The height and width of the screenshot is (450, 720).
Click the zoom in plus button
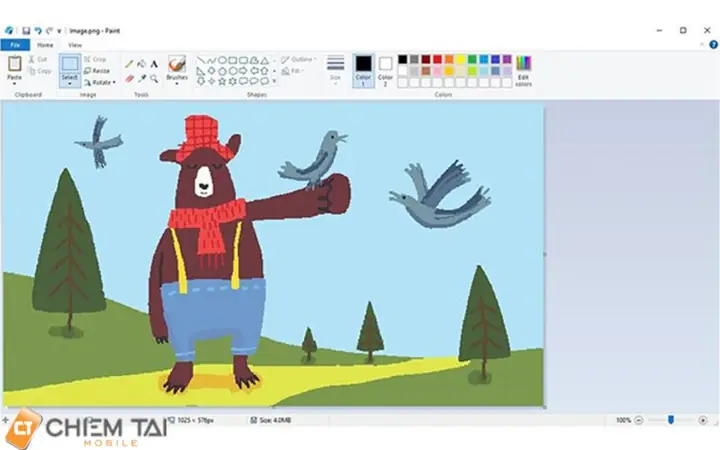point(703,420)
